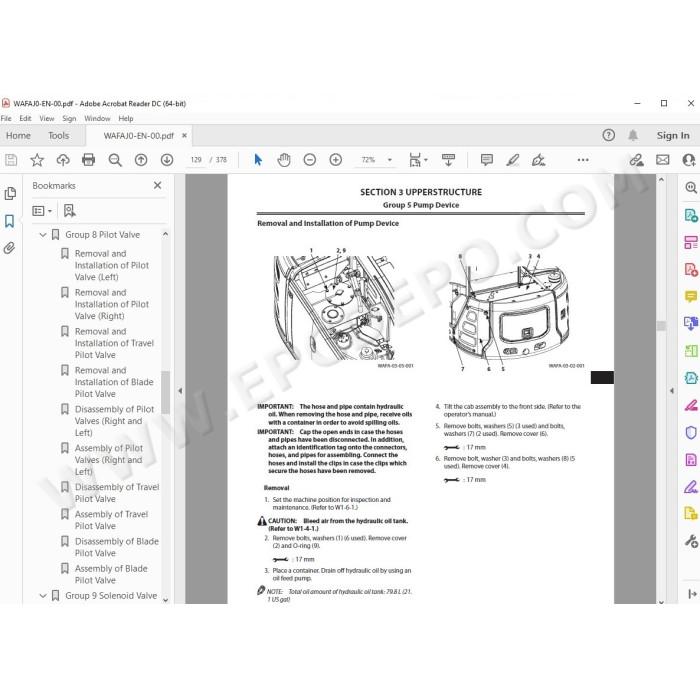700x700 pixels.
Task: Click the Sign In button
Action: (673, 135)
